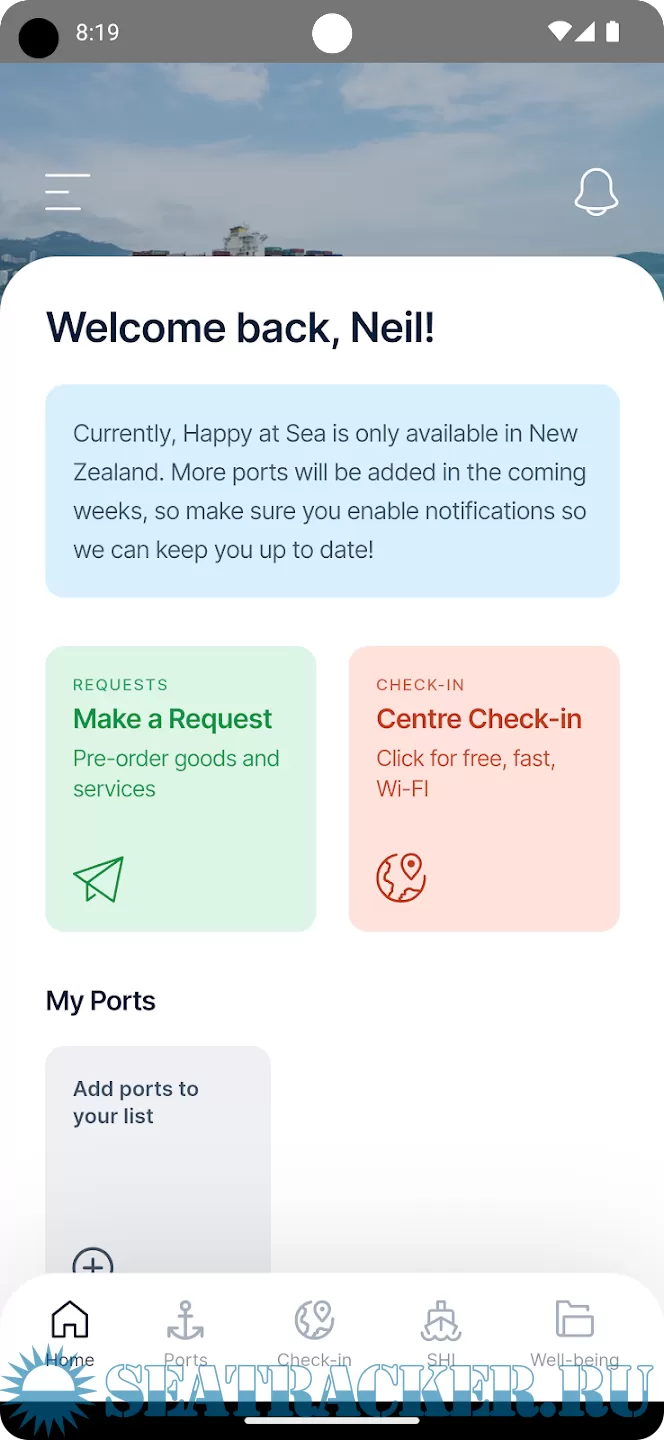
Task: Tap the 'Add ports to your list' card
Action: (157, 1150)
